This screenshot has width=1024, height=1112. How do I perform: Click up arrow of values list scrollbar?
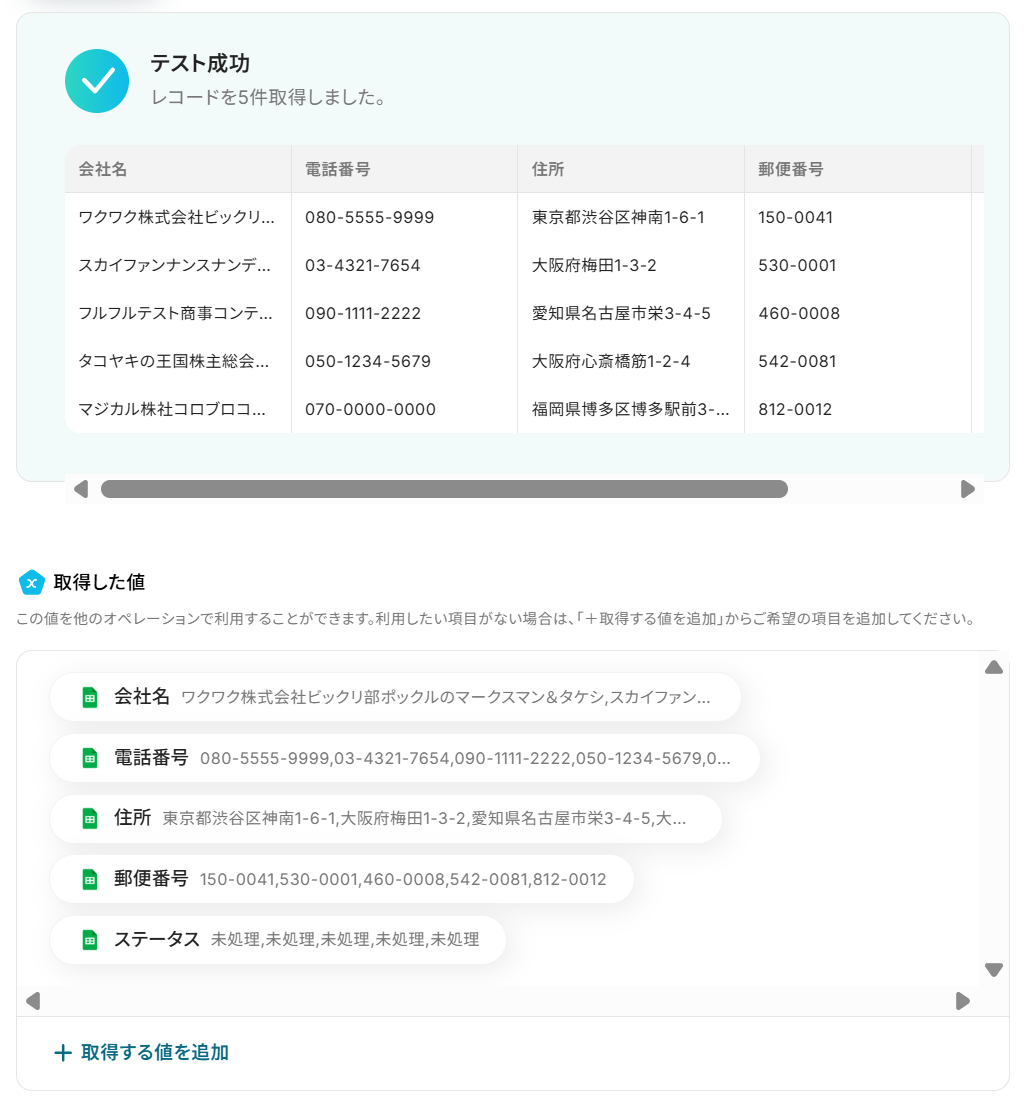click(x=994, y=667)
